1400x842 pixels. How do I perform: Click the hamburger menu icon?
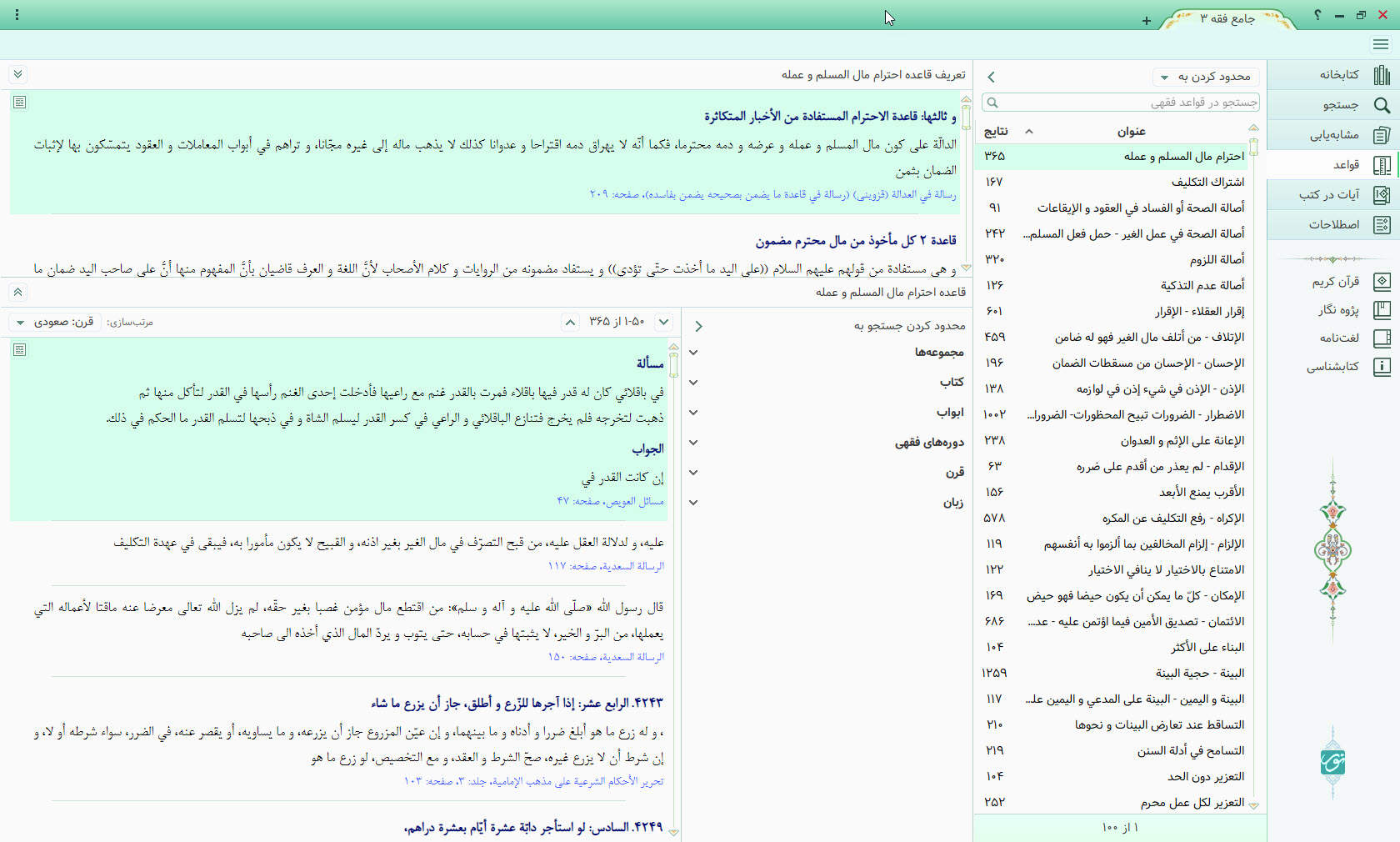(1381, 44)
